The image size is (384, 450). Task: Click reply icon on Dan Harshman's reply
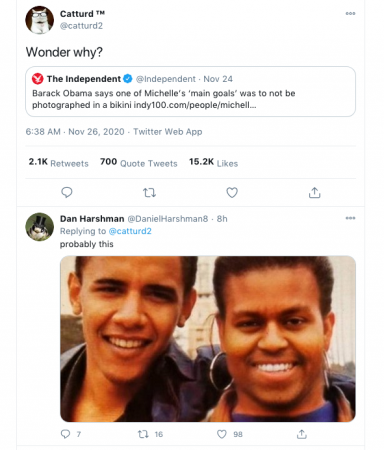pyautogui.click(x=65, y=434)
